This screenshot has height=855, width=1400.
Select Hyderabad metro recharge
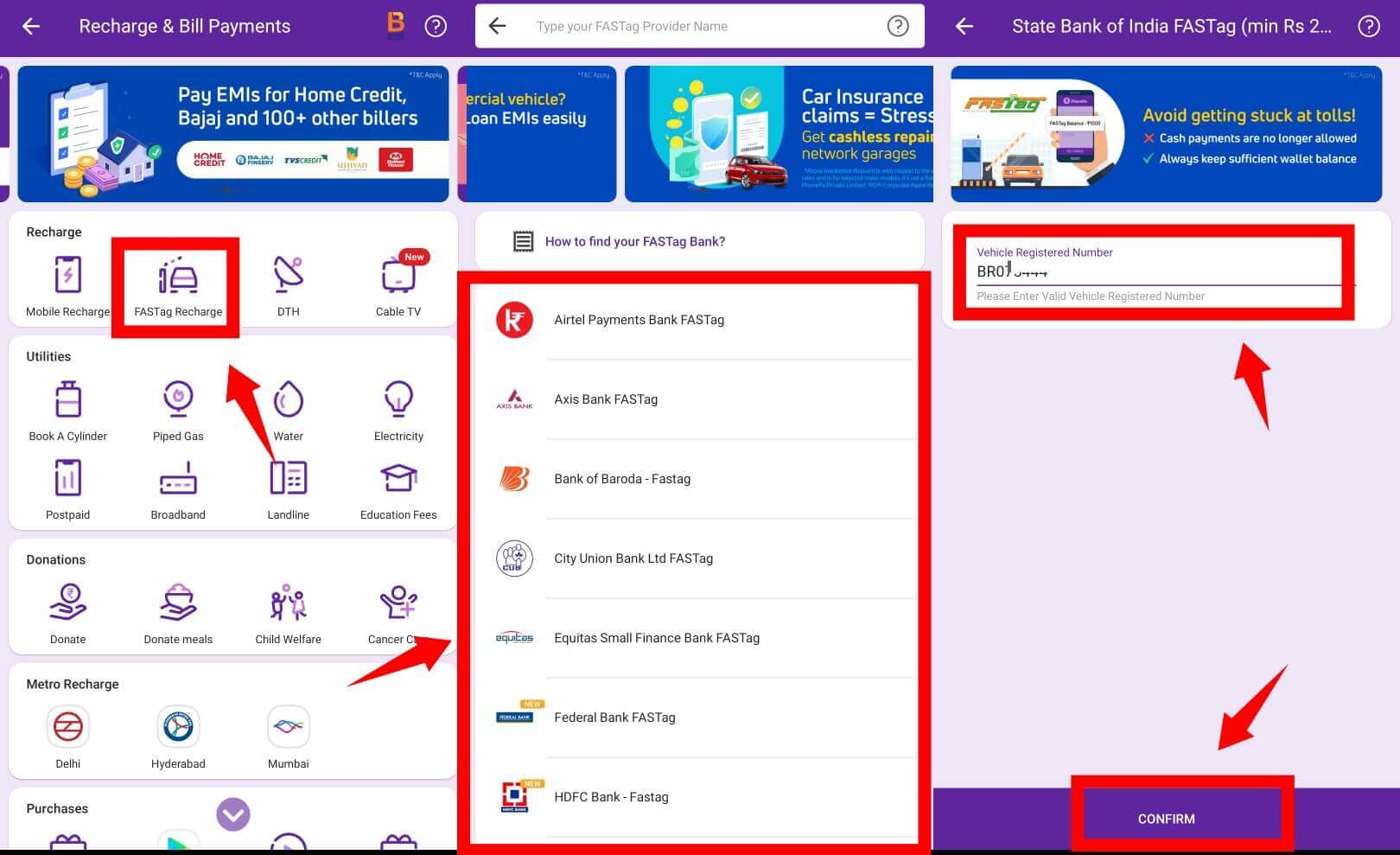coord(178,737)
